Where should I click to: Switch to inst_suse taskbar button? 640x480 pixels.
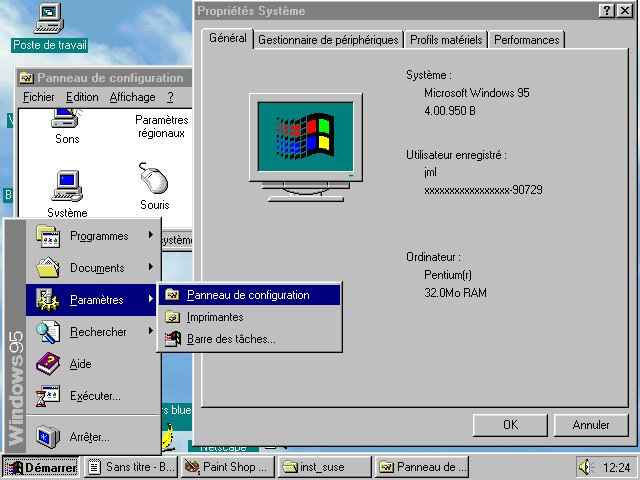tap(324, 467)
